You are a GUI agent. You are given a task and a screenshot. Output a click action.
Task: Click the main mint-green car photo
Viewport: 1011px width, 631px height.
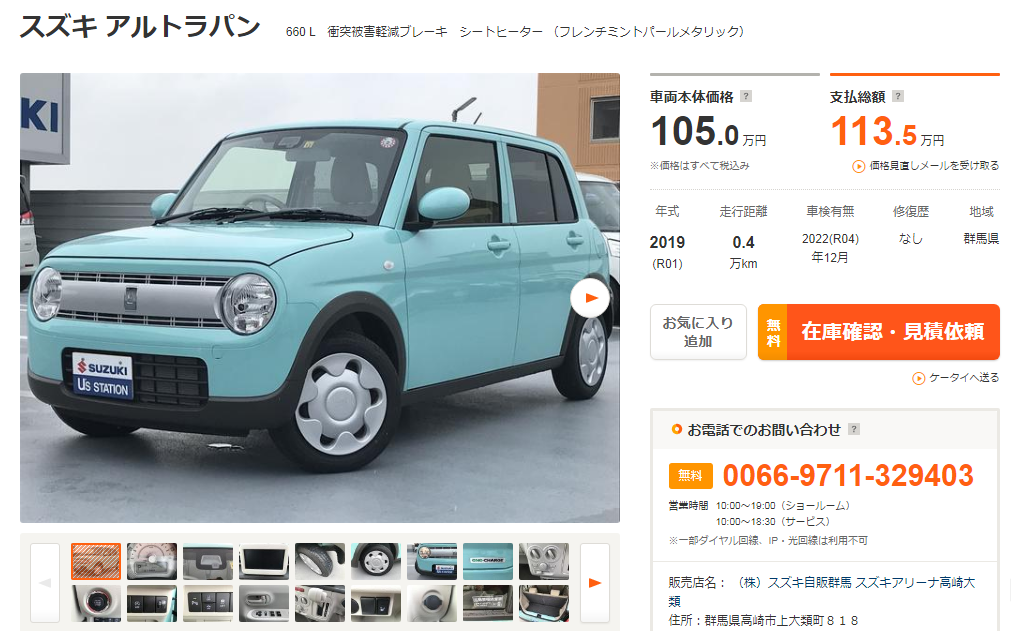coord(320,298)
